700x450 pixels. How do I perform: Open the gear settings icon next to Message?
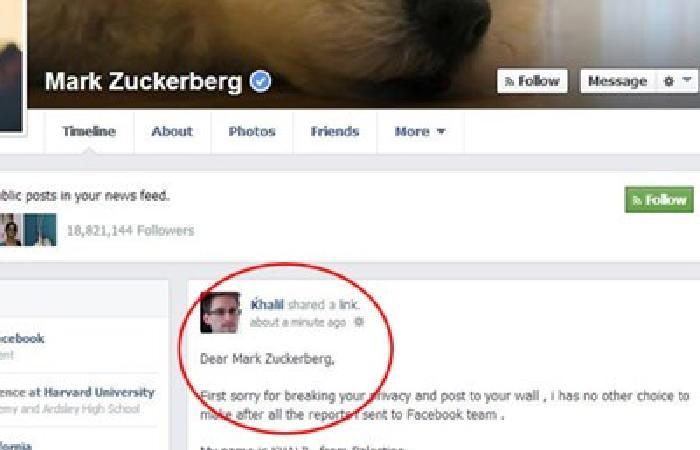pyautogui.click(x=668, y=81)
